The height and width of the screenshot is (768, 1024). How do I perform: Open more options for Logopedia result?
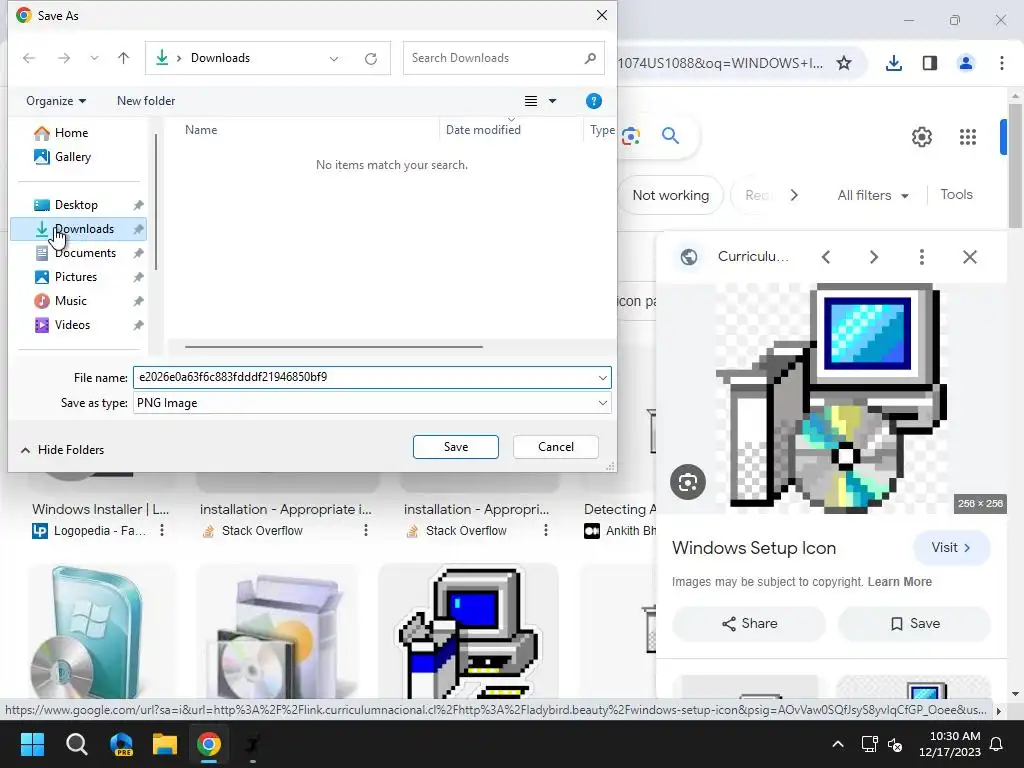pos(162,530)
